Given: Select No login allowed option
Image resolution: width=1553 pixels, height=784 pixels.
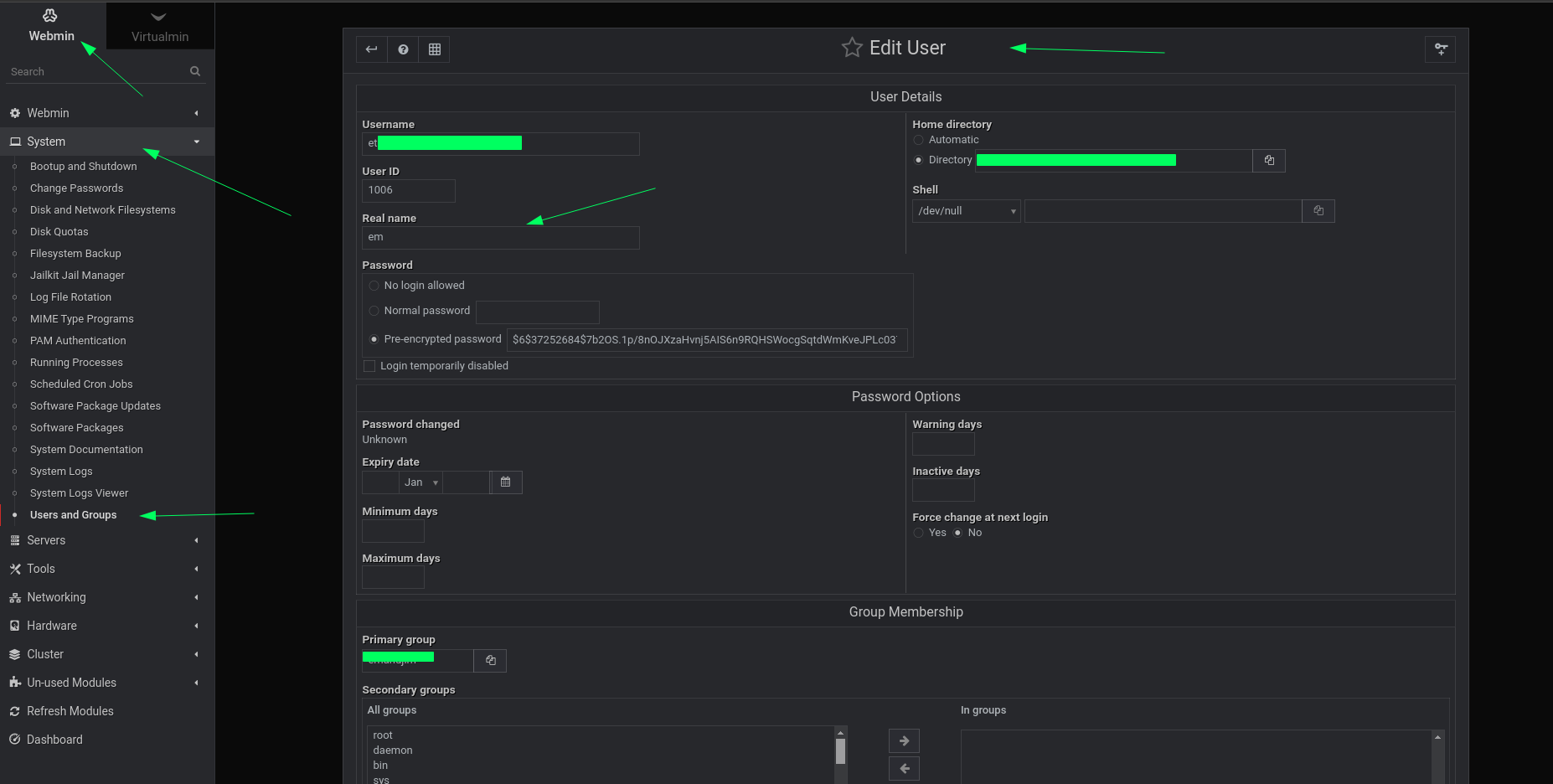Looking at the screenshot, I should 374,286.
